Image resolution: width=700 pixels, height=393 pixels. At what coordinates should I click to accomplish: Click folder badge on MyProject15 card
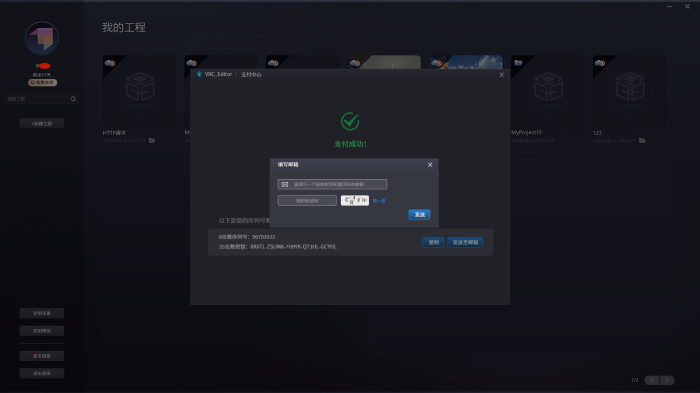point(518,63)
